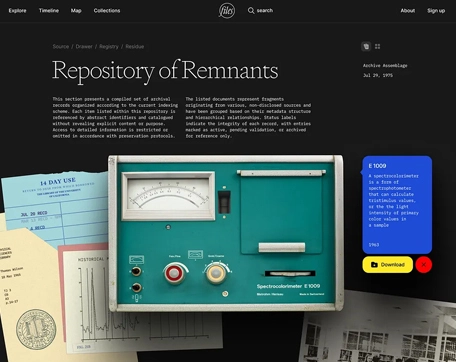456x362 pixels.
Task: Open Registry breadcrumb link
Action: [x=109, y=46]
